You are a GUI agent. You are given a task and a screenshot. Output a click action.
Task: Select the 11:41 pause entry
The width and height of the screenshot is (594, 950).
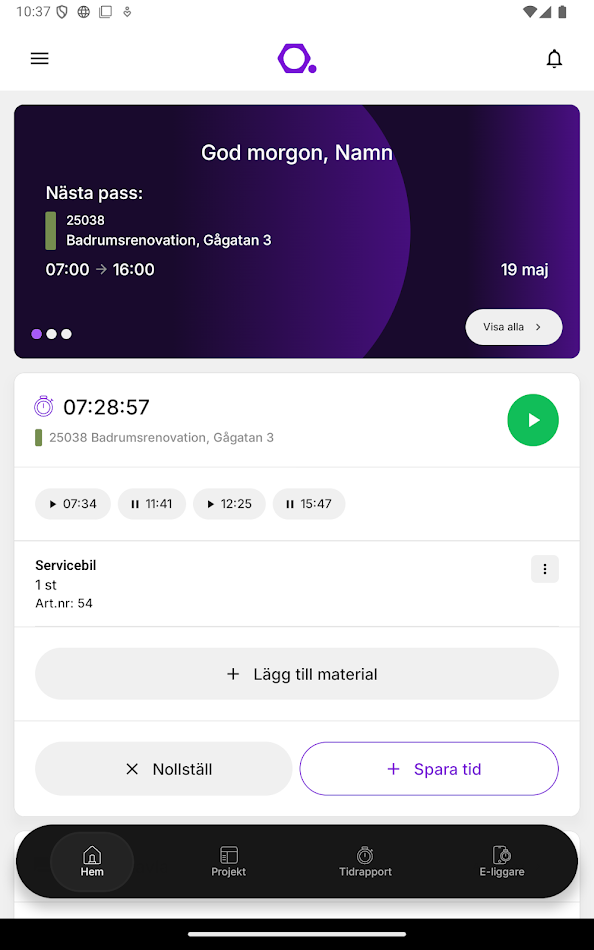[151, 504]
